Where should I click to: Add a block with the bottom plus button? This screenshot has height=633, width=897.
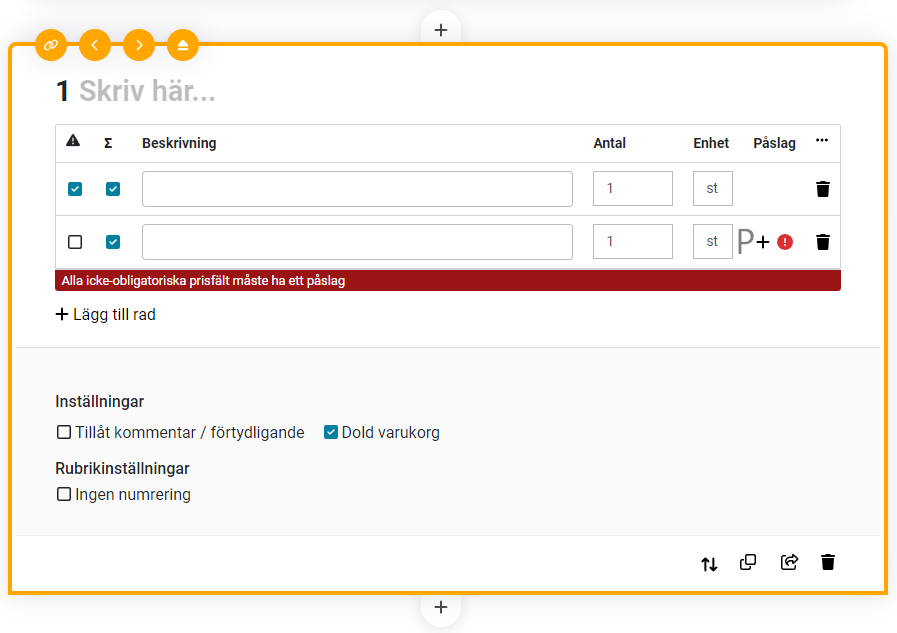[440, 607]
